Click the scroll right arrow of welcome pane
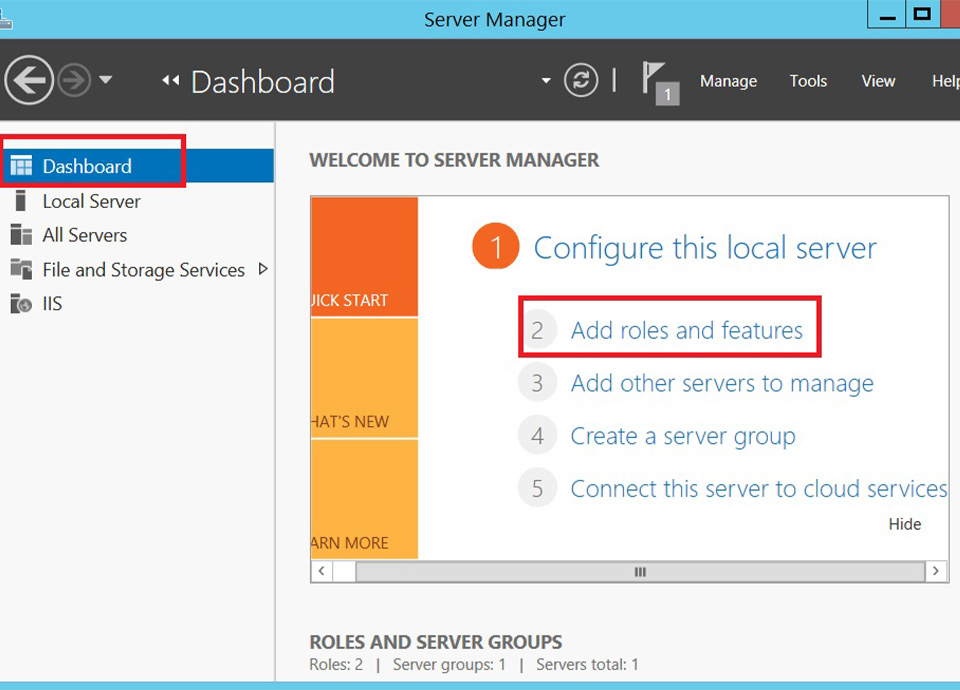The image size is (960, 690). [936, 571]
